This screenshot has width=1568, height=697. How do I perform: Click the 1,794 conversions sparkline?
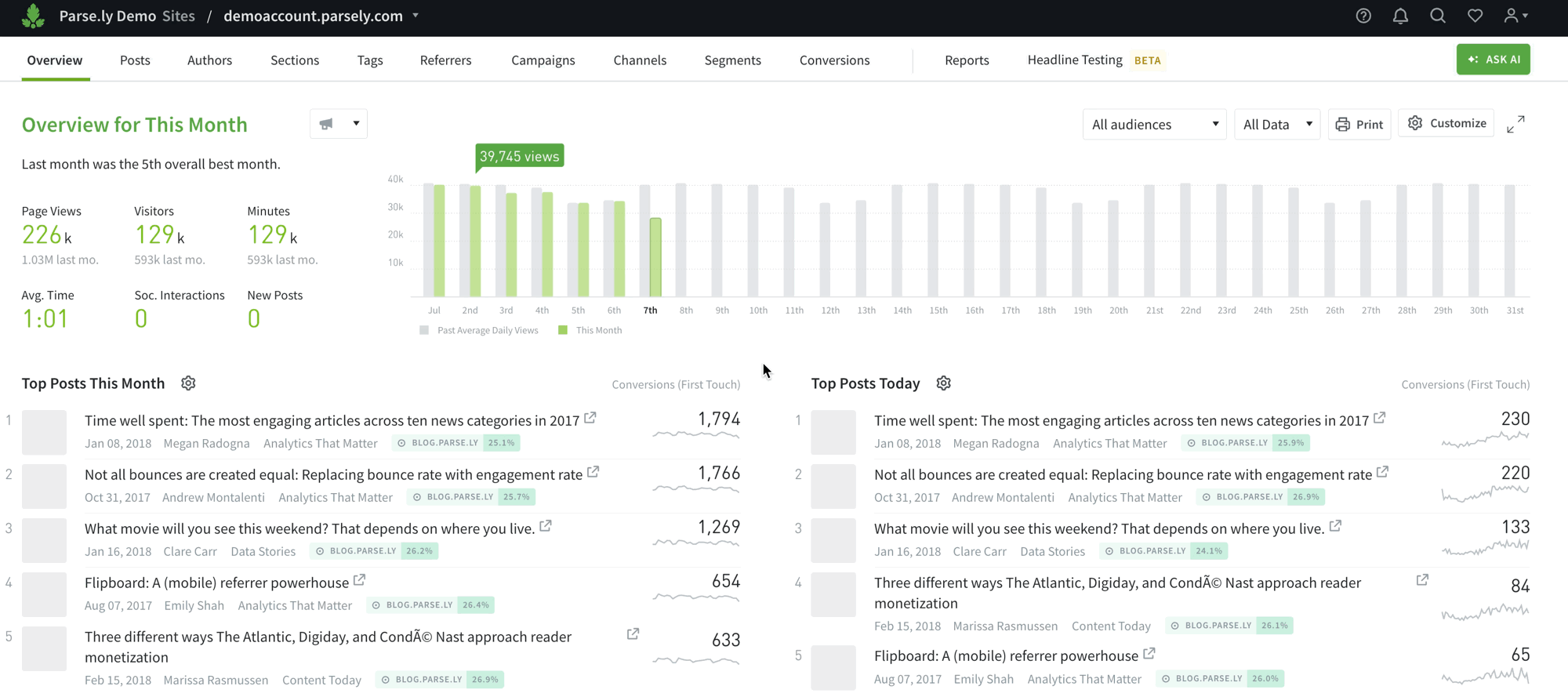[x=695, y=433]
